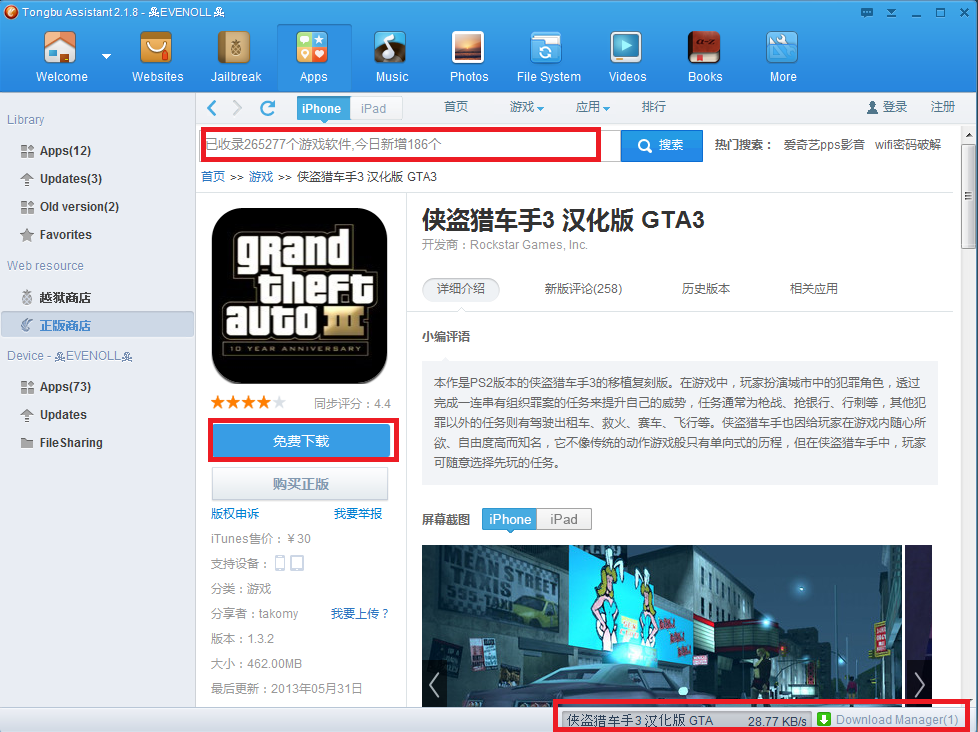Click the 注册 register link
Image resolution: width=978 pixels, height=732 pixels.
click(942, 107)
